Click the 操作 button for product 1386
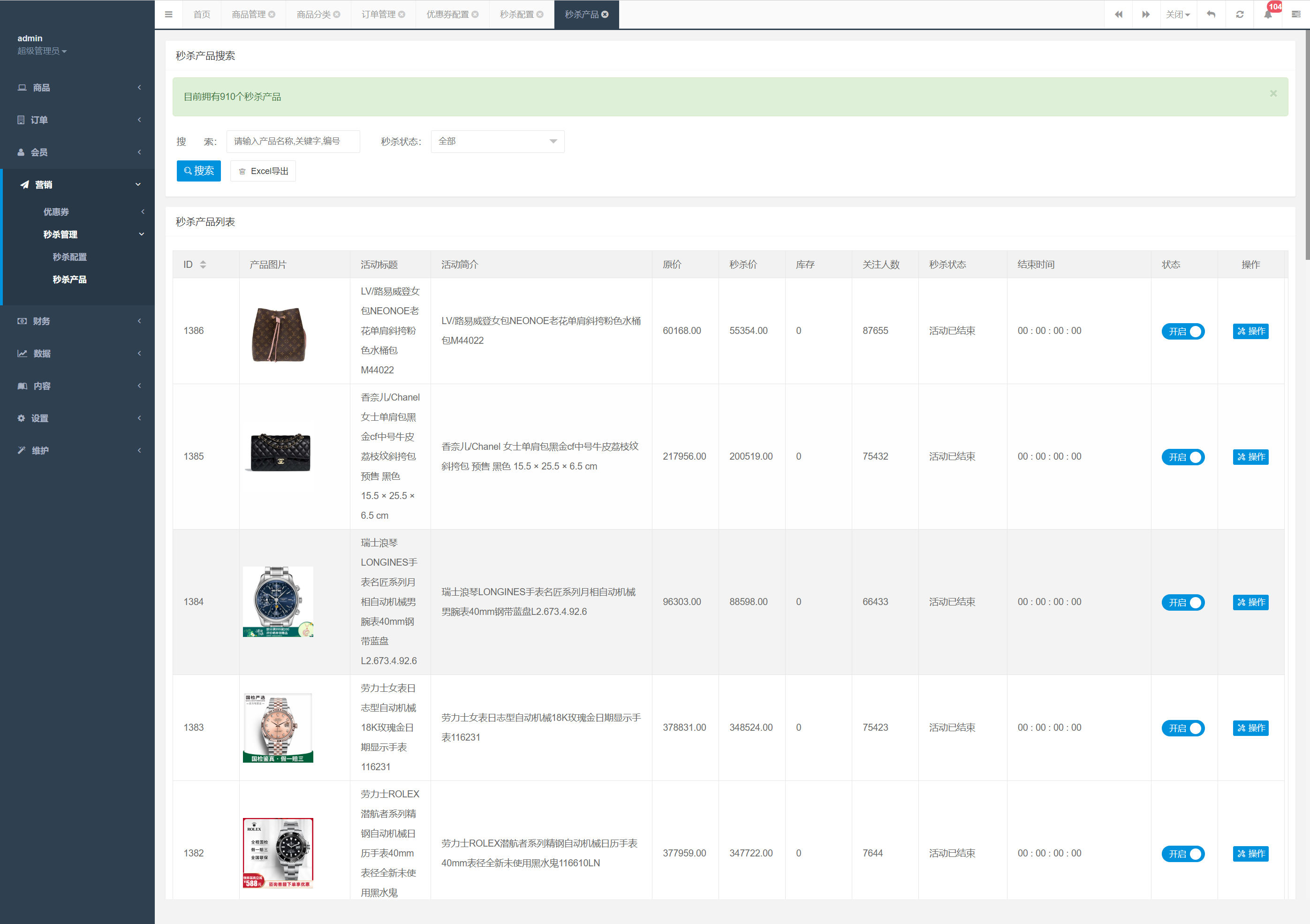Viewport: 1310px width, 924px height. [x=1250, y=331]
